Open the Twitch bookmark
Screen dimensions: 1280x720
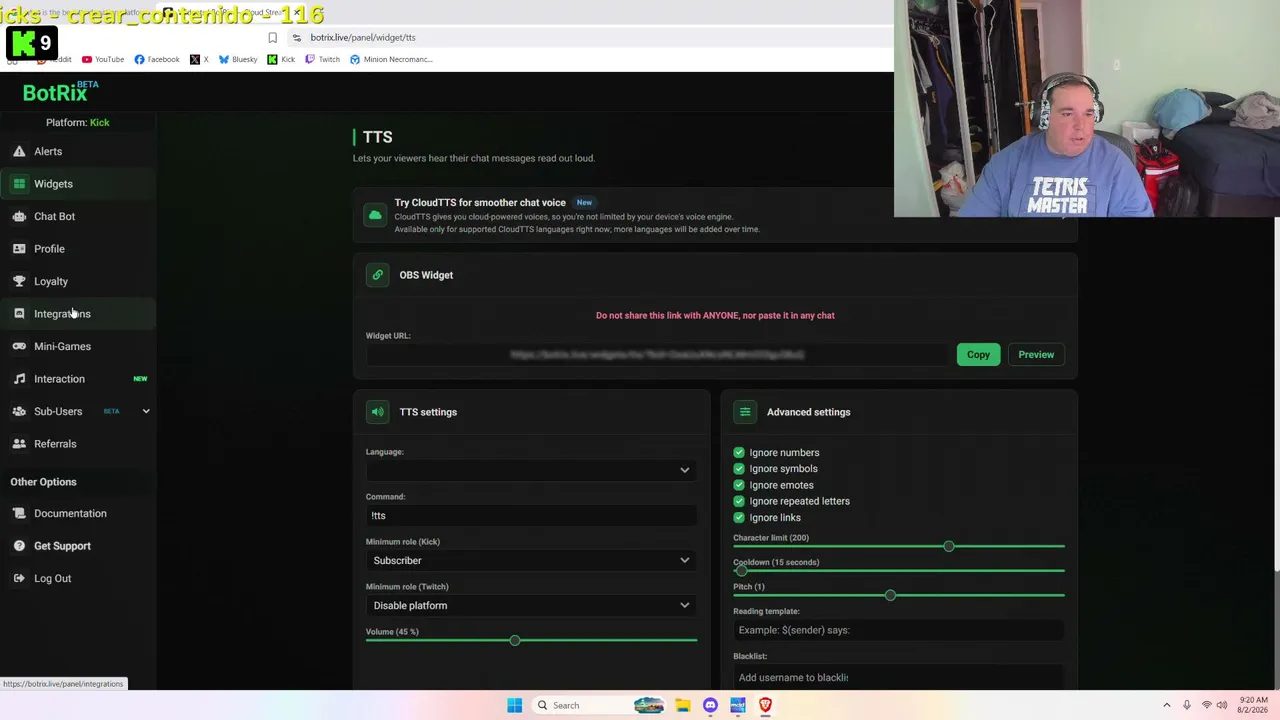click(x=322, y=59)
